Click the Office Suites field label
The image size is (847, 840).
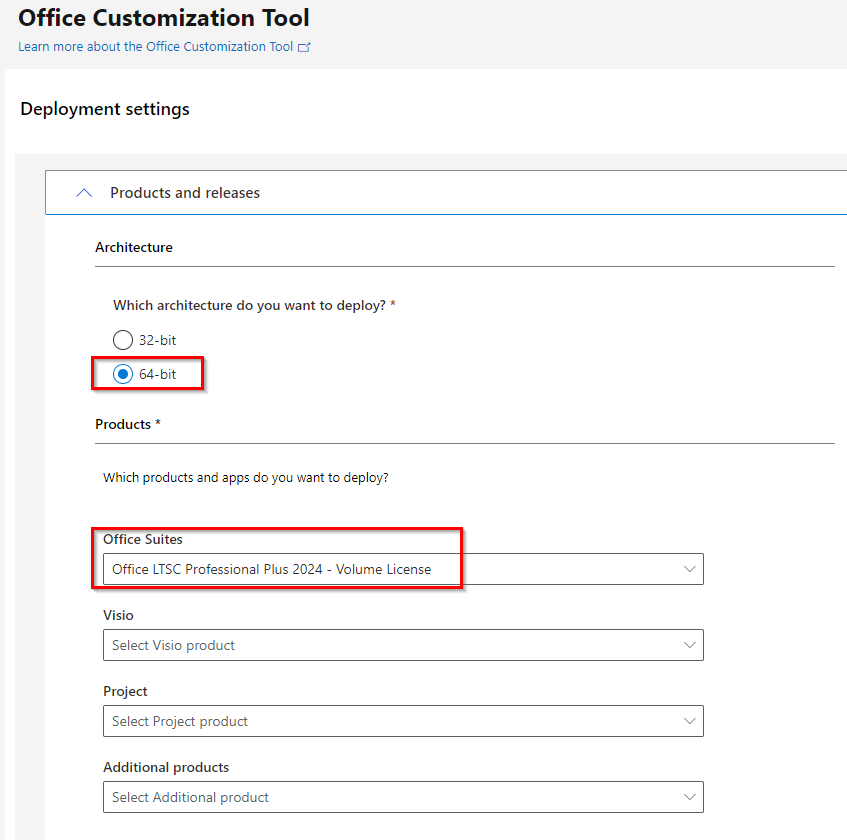[x=143, y=540]
